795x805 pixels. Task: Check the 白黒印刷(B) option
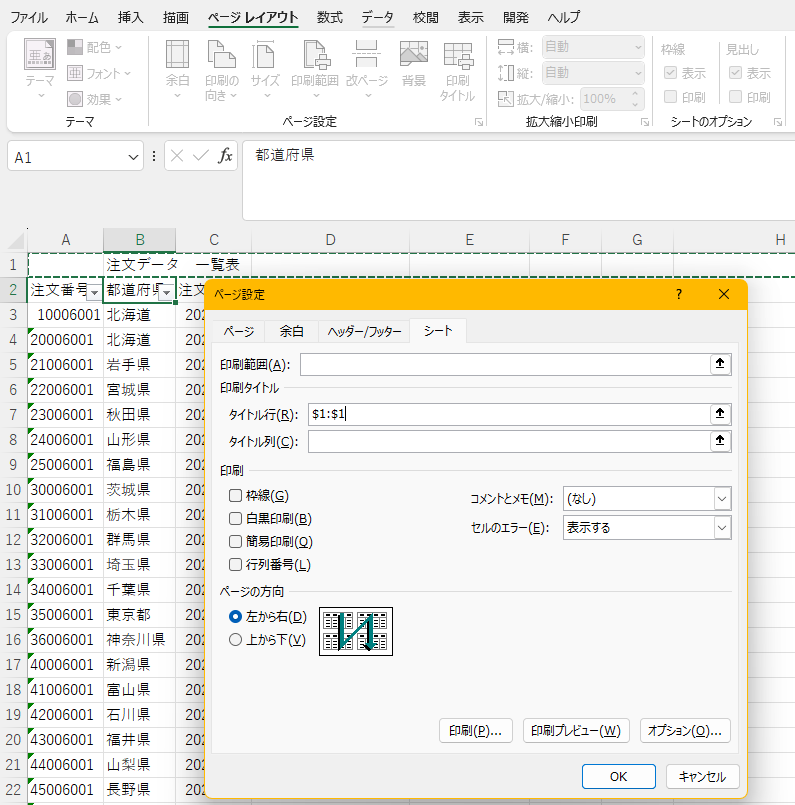tap(236, 519)
